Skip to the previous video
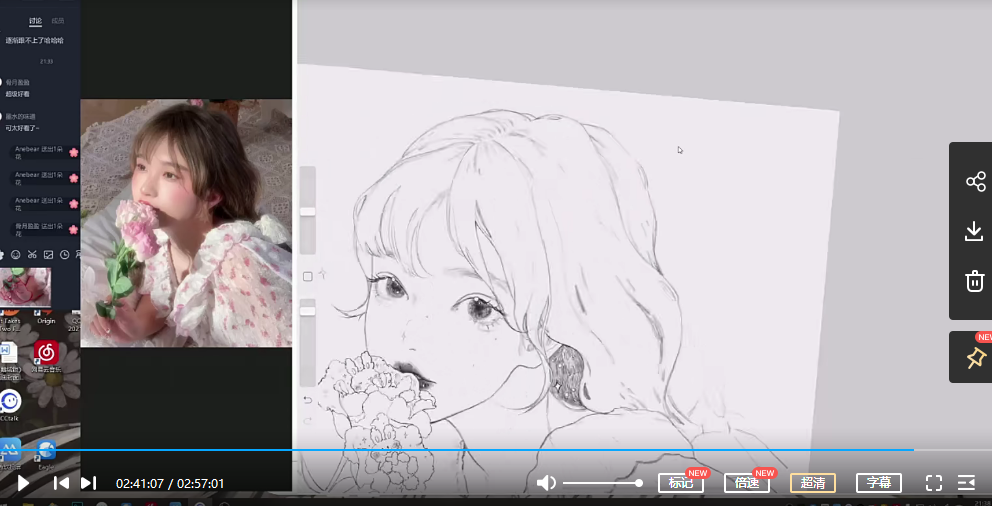 (61, 483)
